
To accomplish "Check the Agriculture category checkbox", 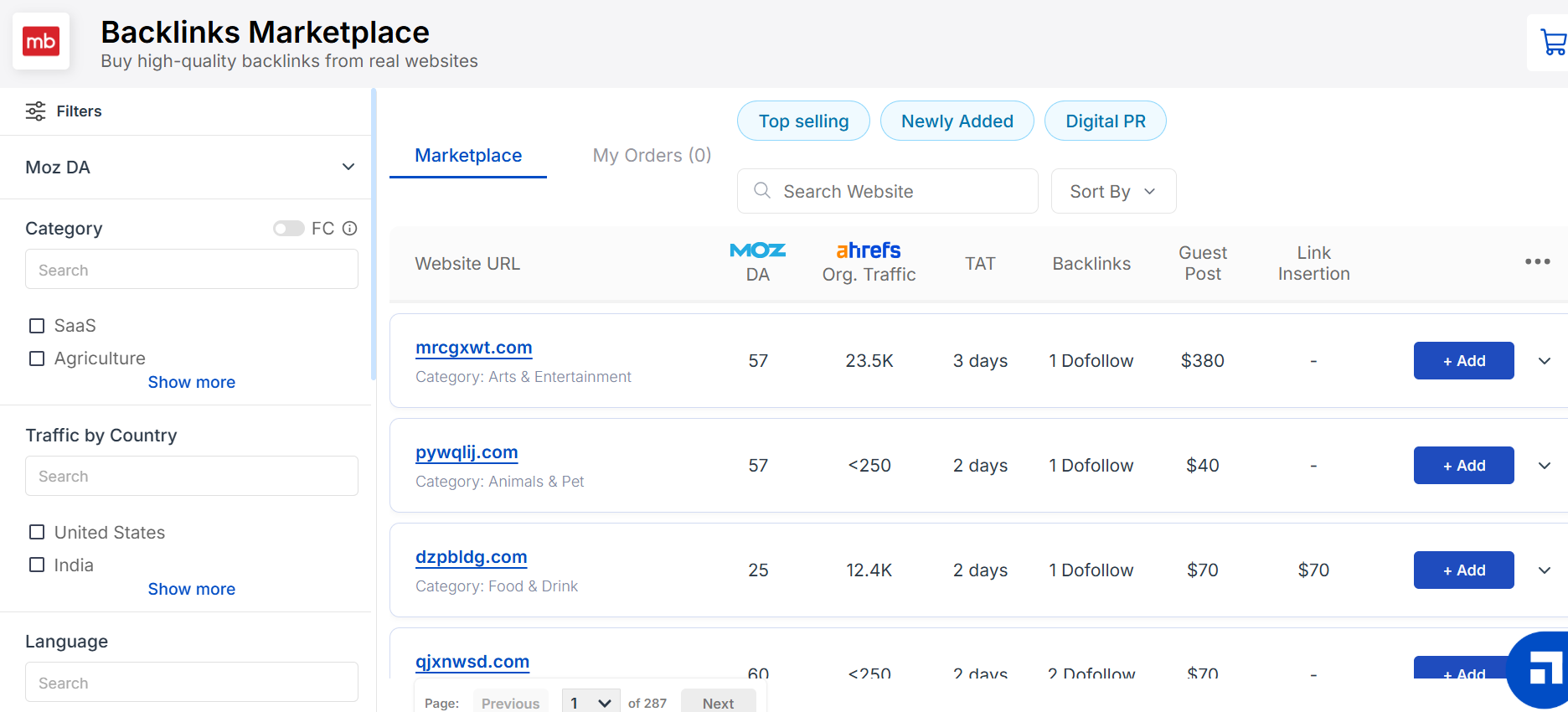I will click(x=37, y=359).
